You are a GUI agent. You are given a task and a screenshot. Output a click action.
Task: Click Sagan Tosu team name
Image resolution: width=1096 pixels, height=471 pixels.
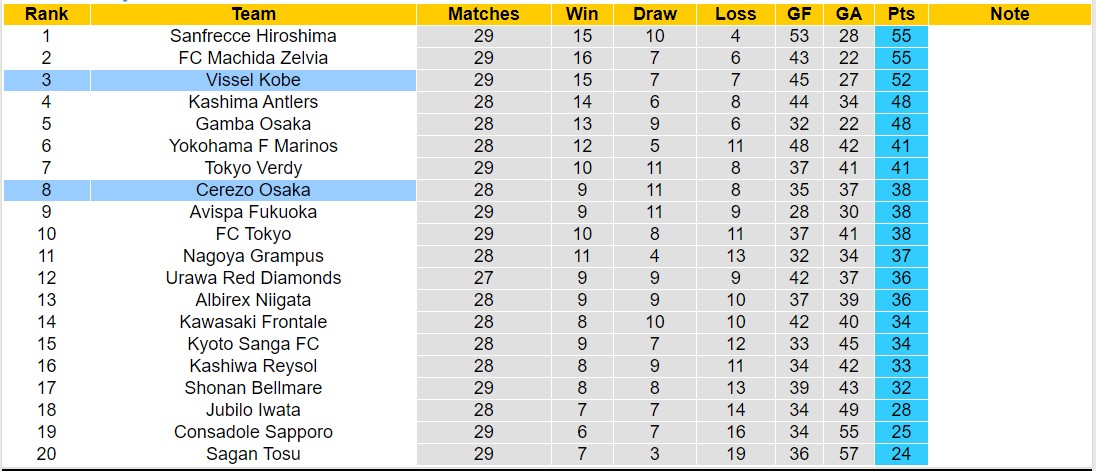[x=253, y=454]
